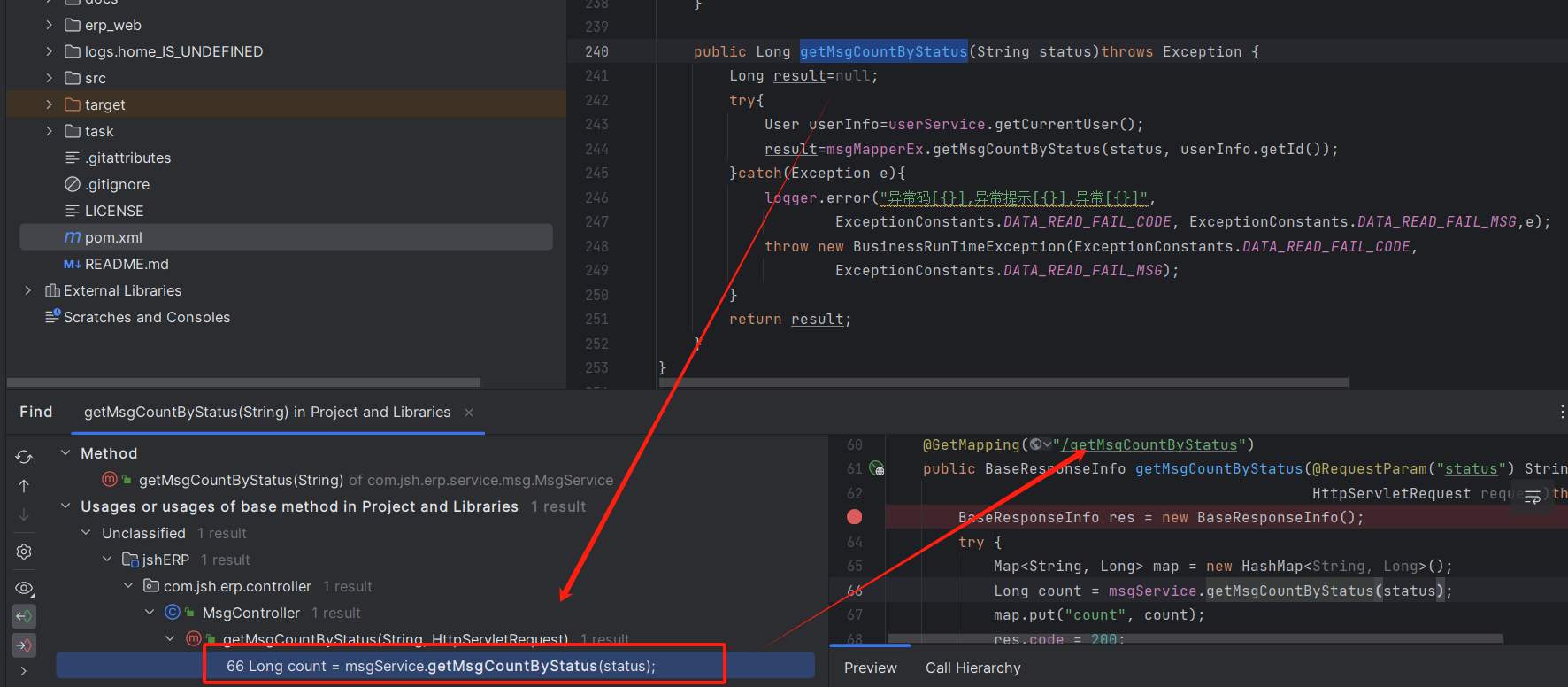Click gutter endpoint icon at line 61
The height and width of the screenshot is (687, 1568).
[x=876, y=469]
